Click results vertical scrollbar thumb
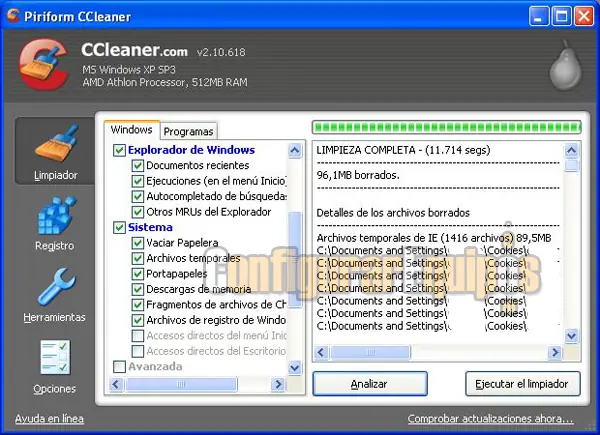Screen dimensions: 600x435 (571, 166)
